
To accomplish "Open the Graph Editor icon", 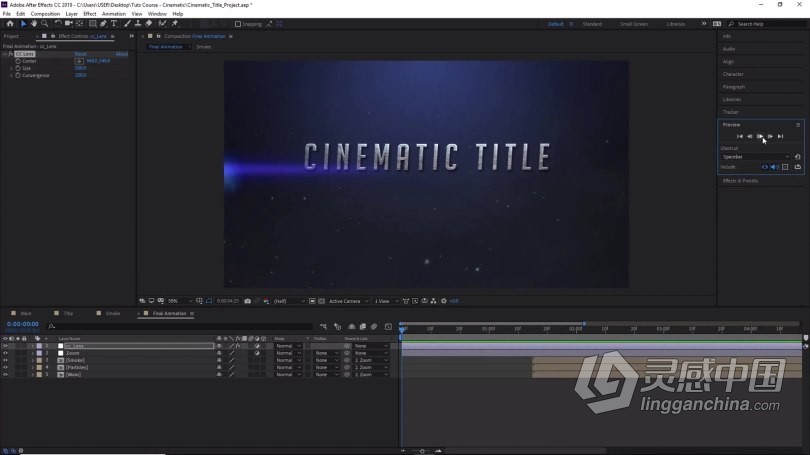I will click(388, 326).
